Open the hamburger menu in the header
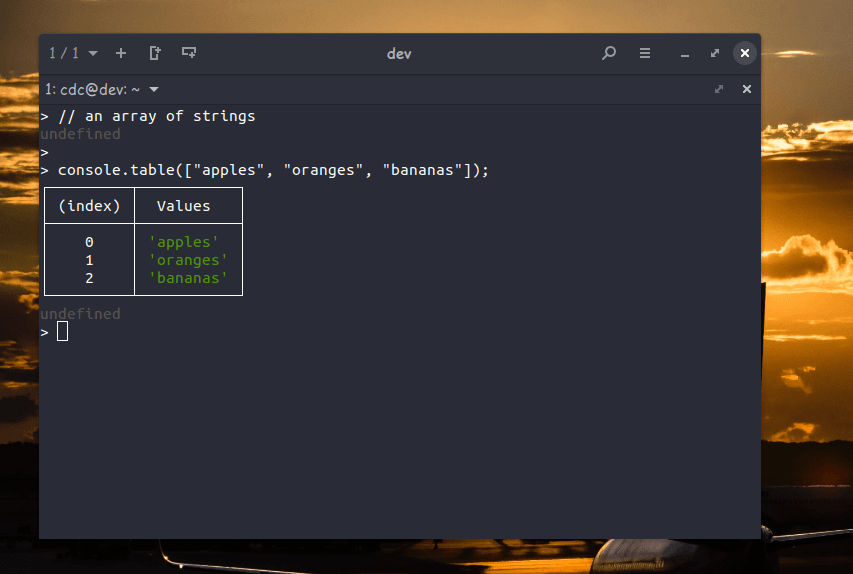 [x=645, y=53]
